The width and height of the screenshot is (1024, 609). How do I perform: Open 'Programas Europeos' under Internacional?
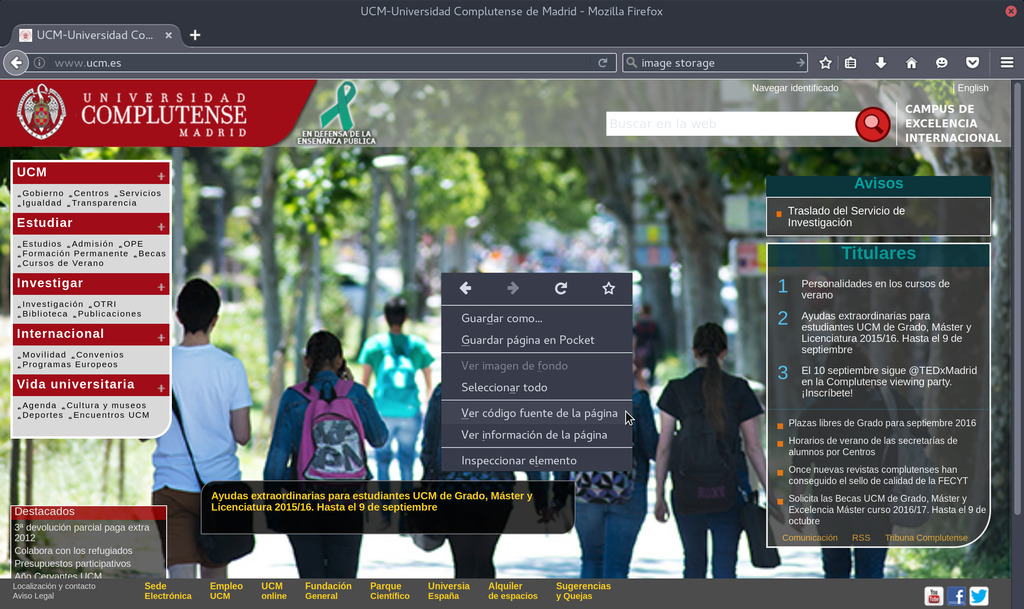(x=70, y=364)
